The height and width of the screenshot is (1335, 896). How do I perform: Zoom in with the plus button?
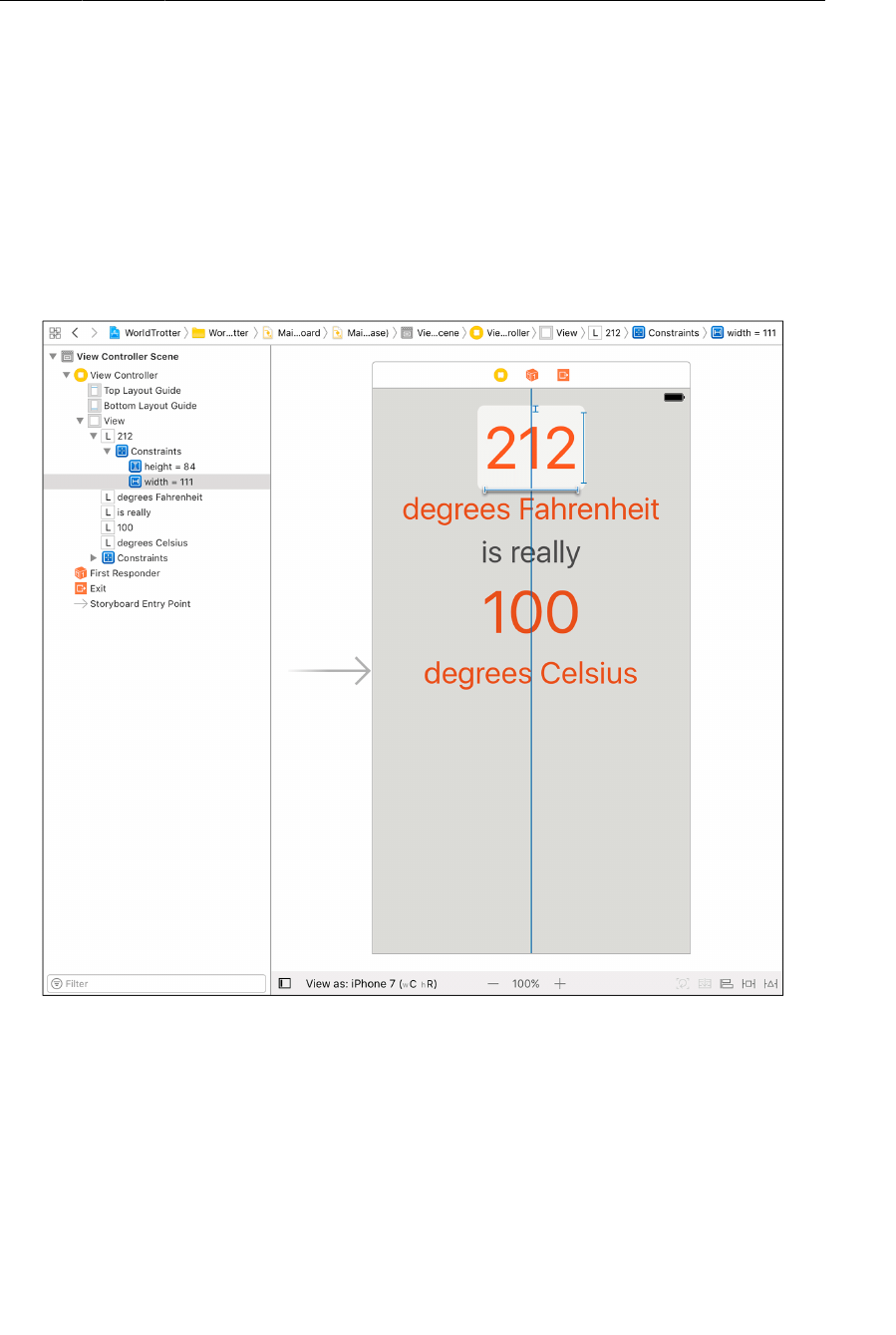(560, 983)
